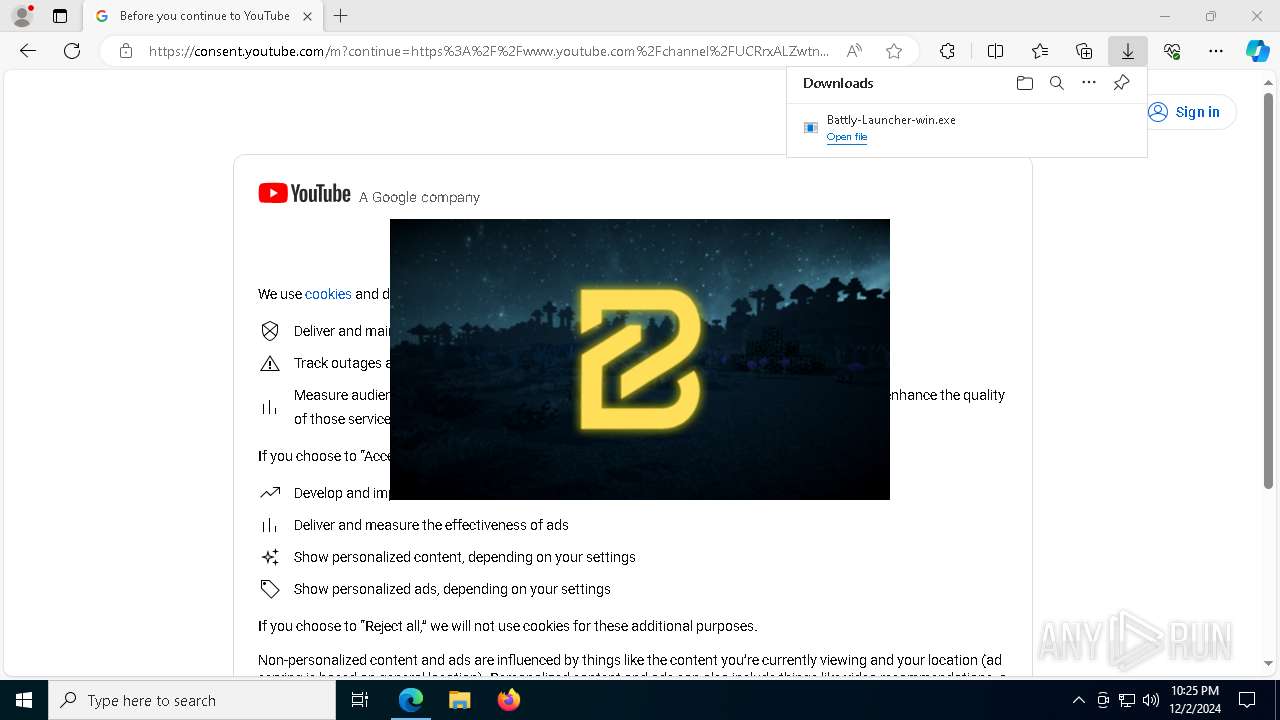Click the Battly-Launcher-win.exe file name

click(x=891, y=120)
